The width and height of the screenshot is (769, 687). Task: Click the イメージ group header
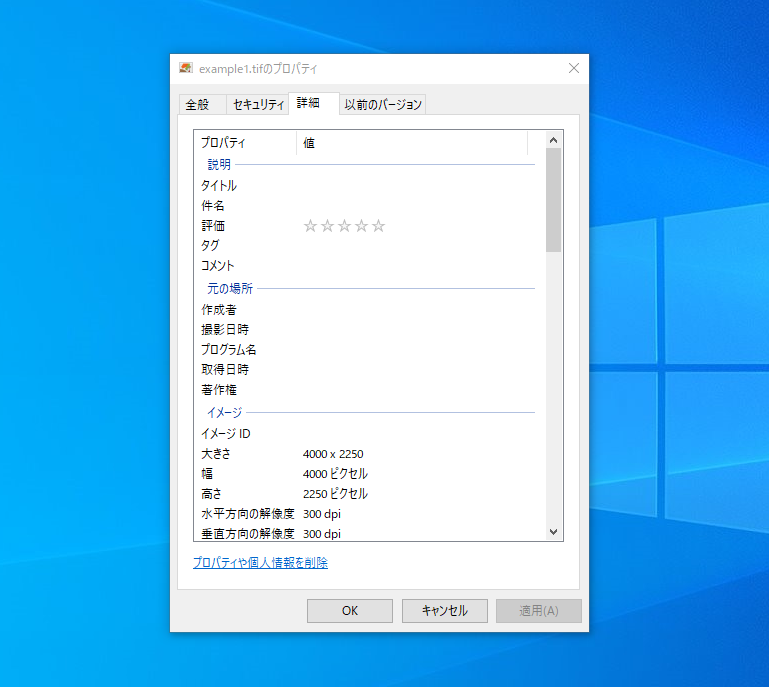[x=225, y=412]
